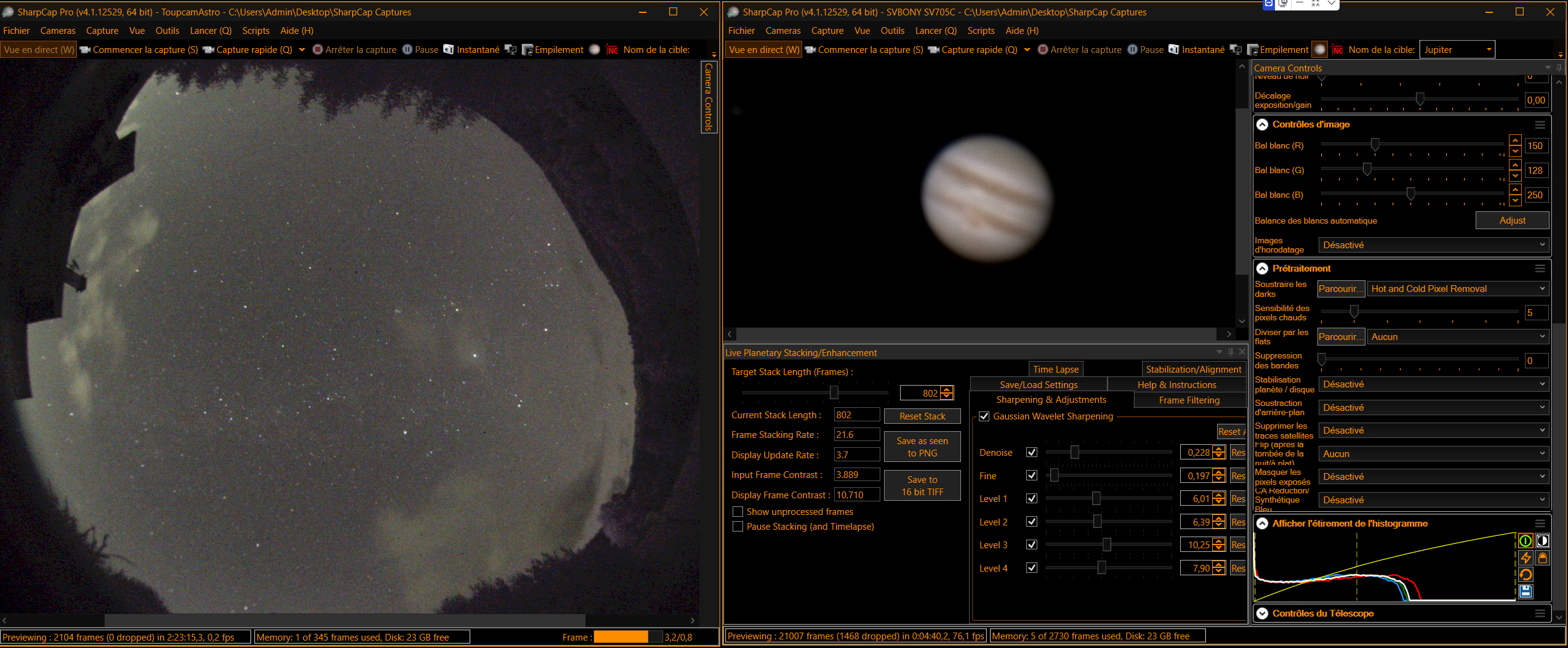Expand the Contrôles du Télescope section

click(x=1262, y=614)
